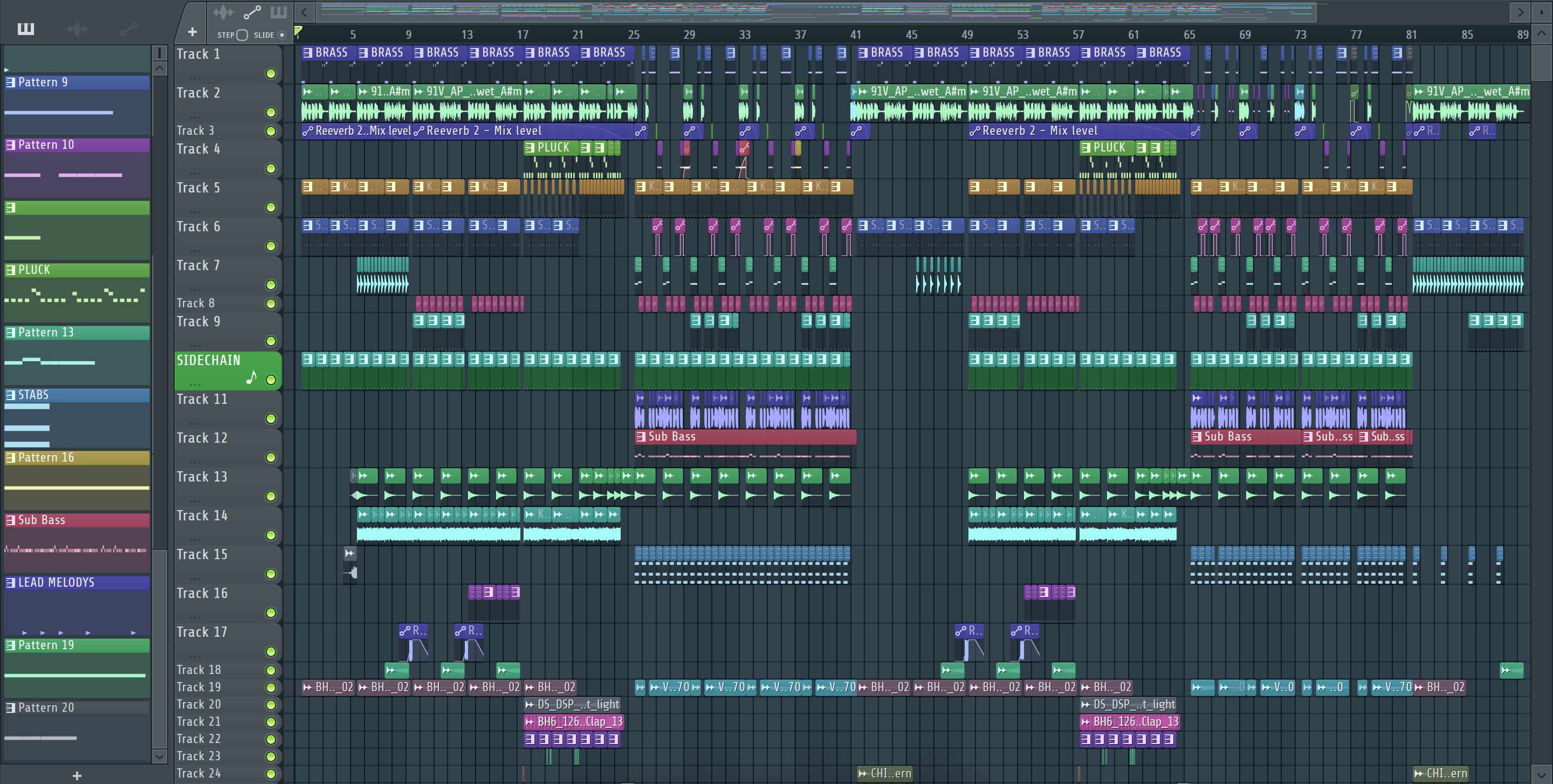
Task: Add a new pattern at the picker bottom
Action: pyautogui.click(x=77, y=775)
